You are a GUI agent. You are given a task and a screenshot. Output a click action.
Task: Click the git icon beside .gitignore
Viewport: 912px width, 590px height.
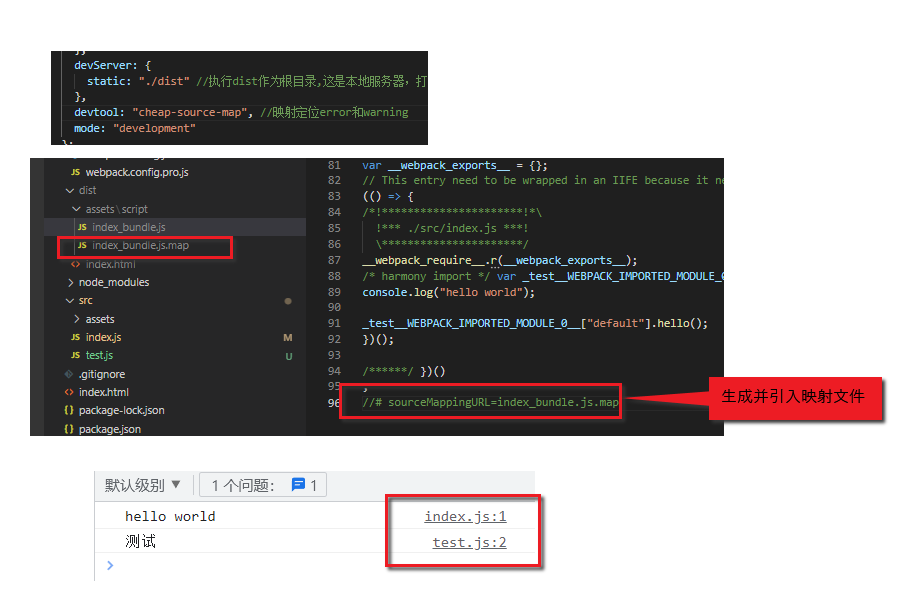pos(69,374)
